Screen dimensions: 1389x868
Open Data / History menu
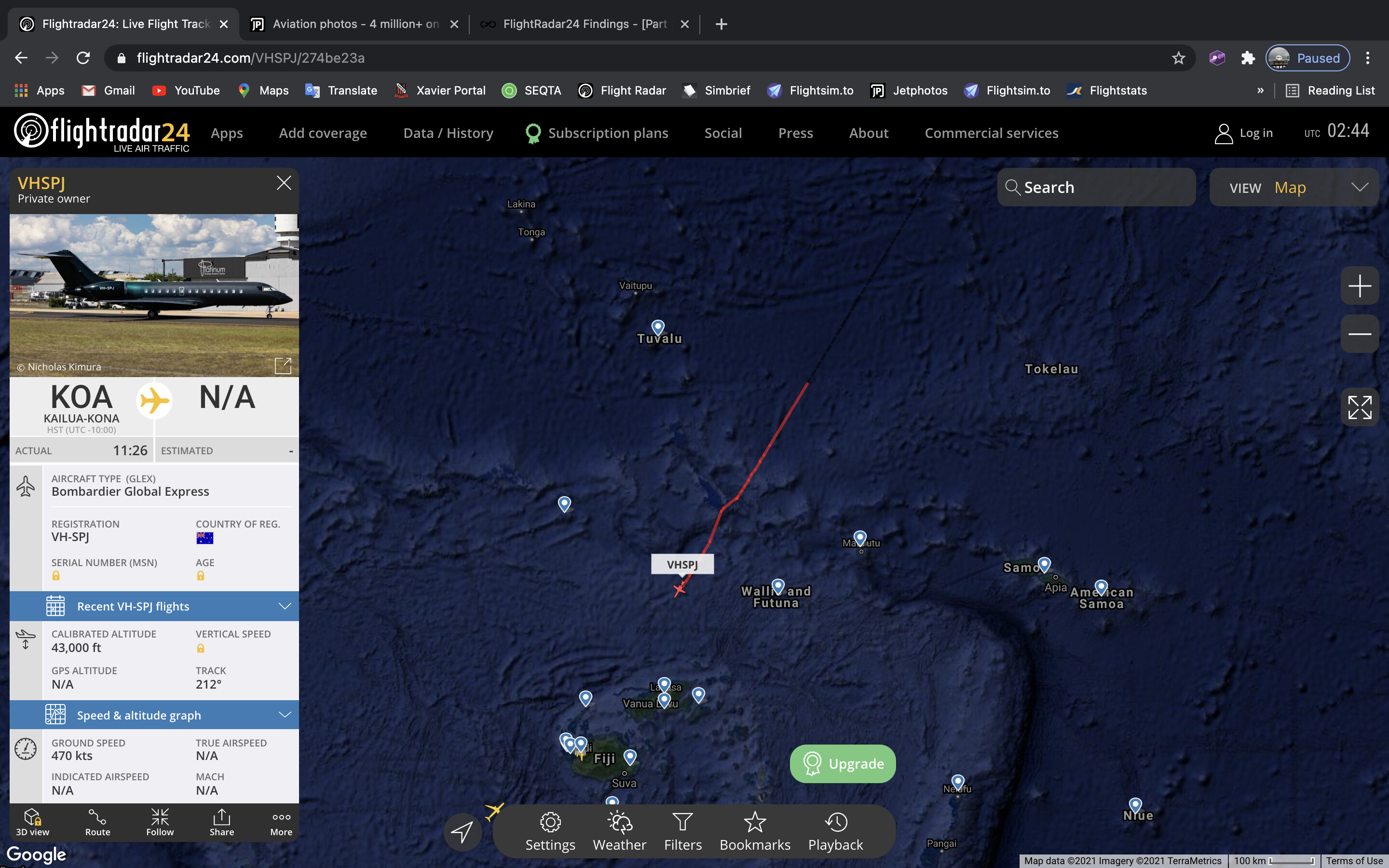(x=448, y=133)
